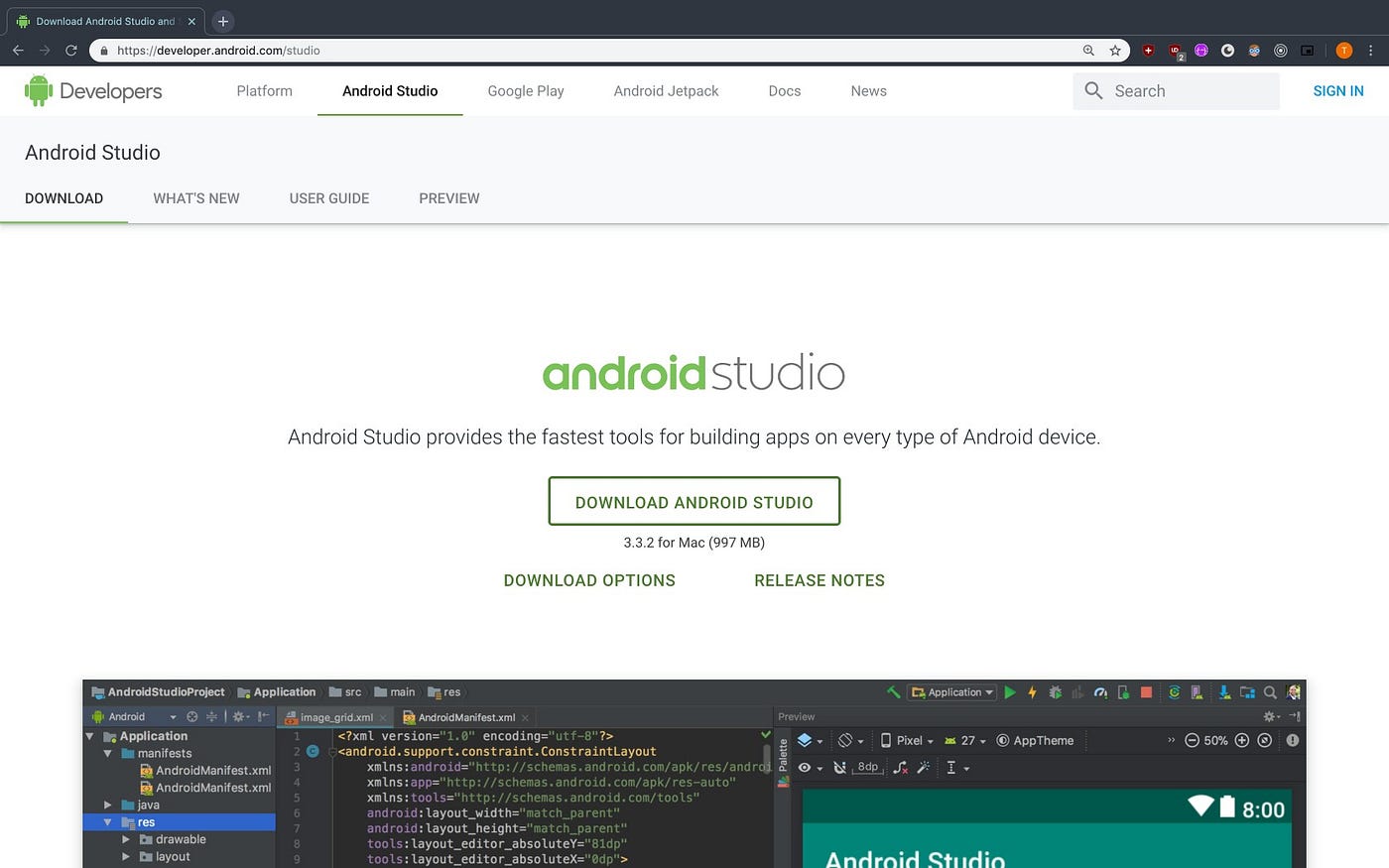Expand the drawable folder arrow
Screen dimensions: 1389x868
point(126,839)
